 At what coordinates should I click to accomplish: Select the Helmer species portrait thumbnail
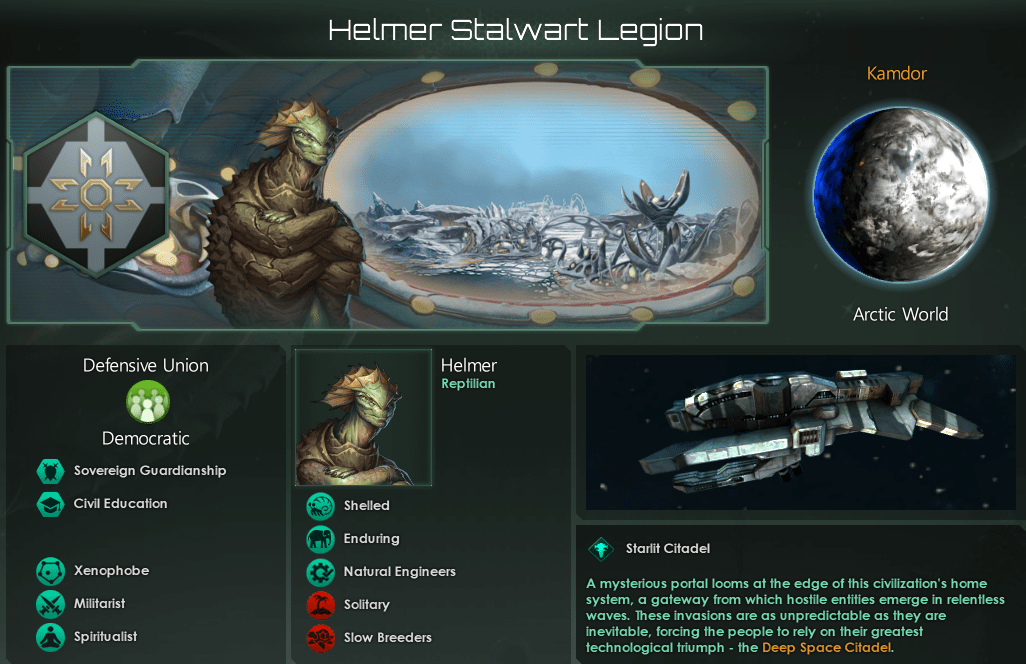(363, 417)
